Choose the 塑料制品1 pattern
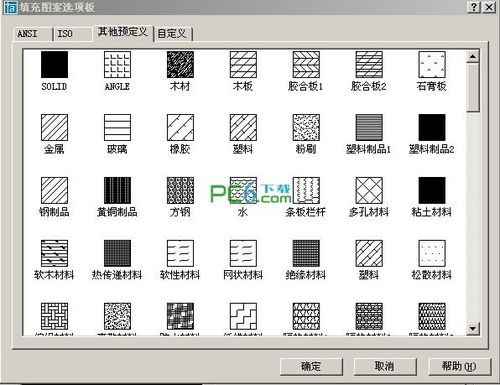 369,127
